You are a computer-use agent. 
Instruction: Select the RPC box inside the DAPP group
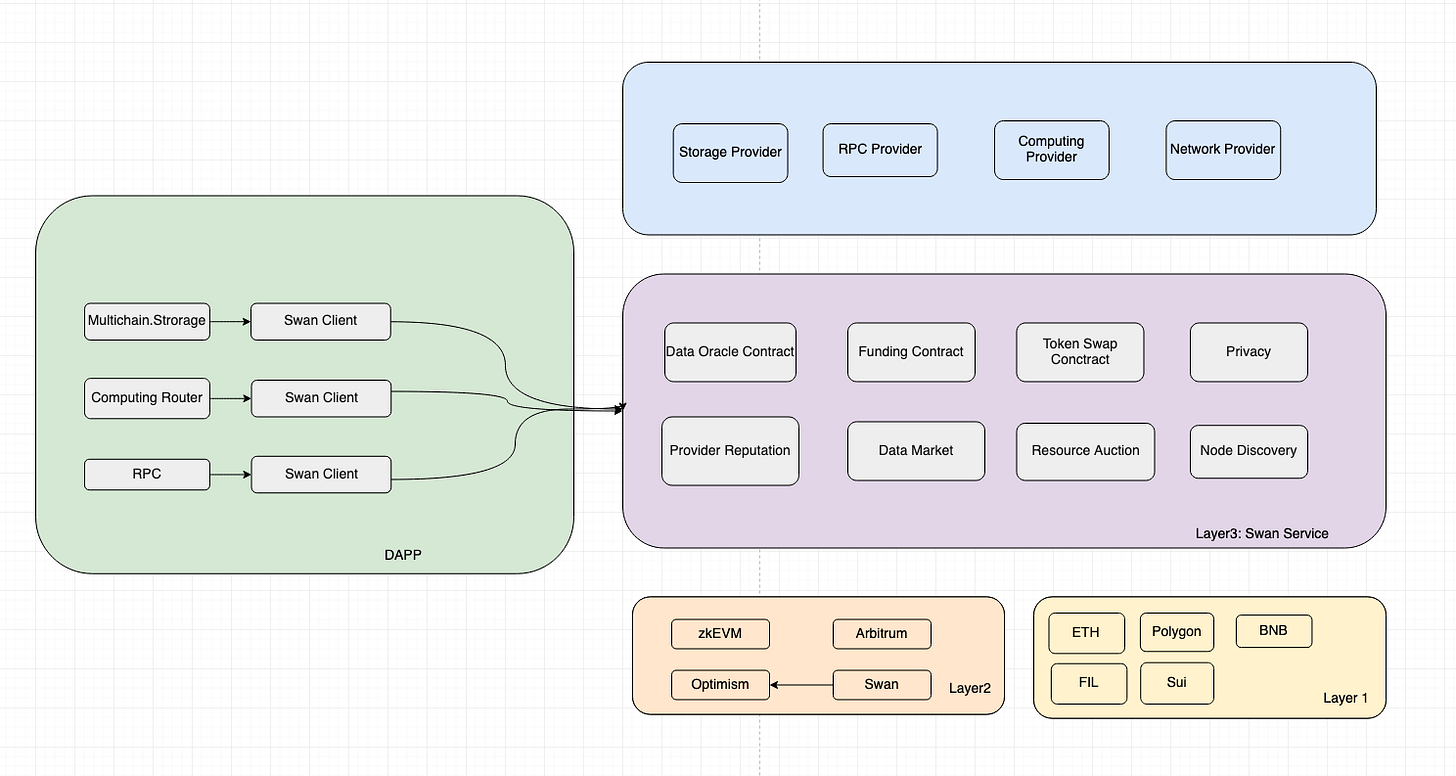pyautogui.click(x=147, y=474)
